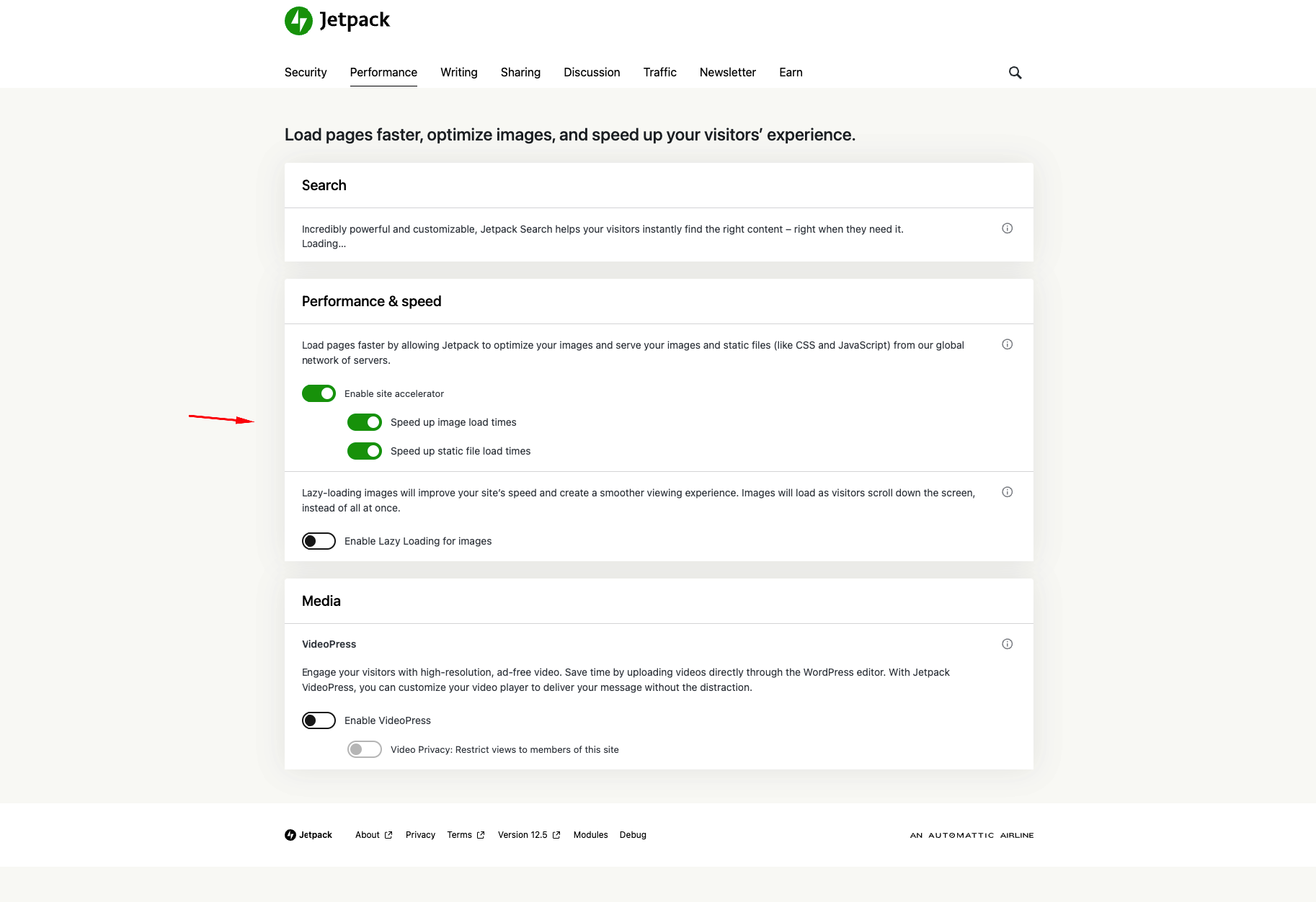Screen dimensions: 1316x902
Task: Click the VideoPress subheading
Action: [x=329, y=644]
